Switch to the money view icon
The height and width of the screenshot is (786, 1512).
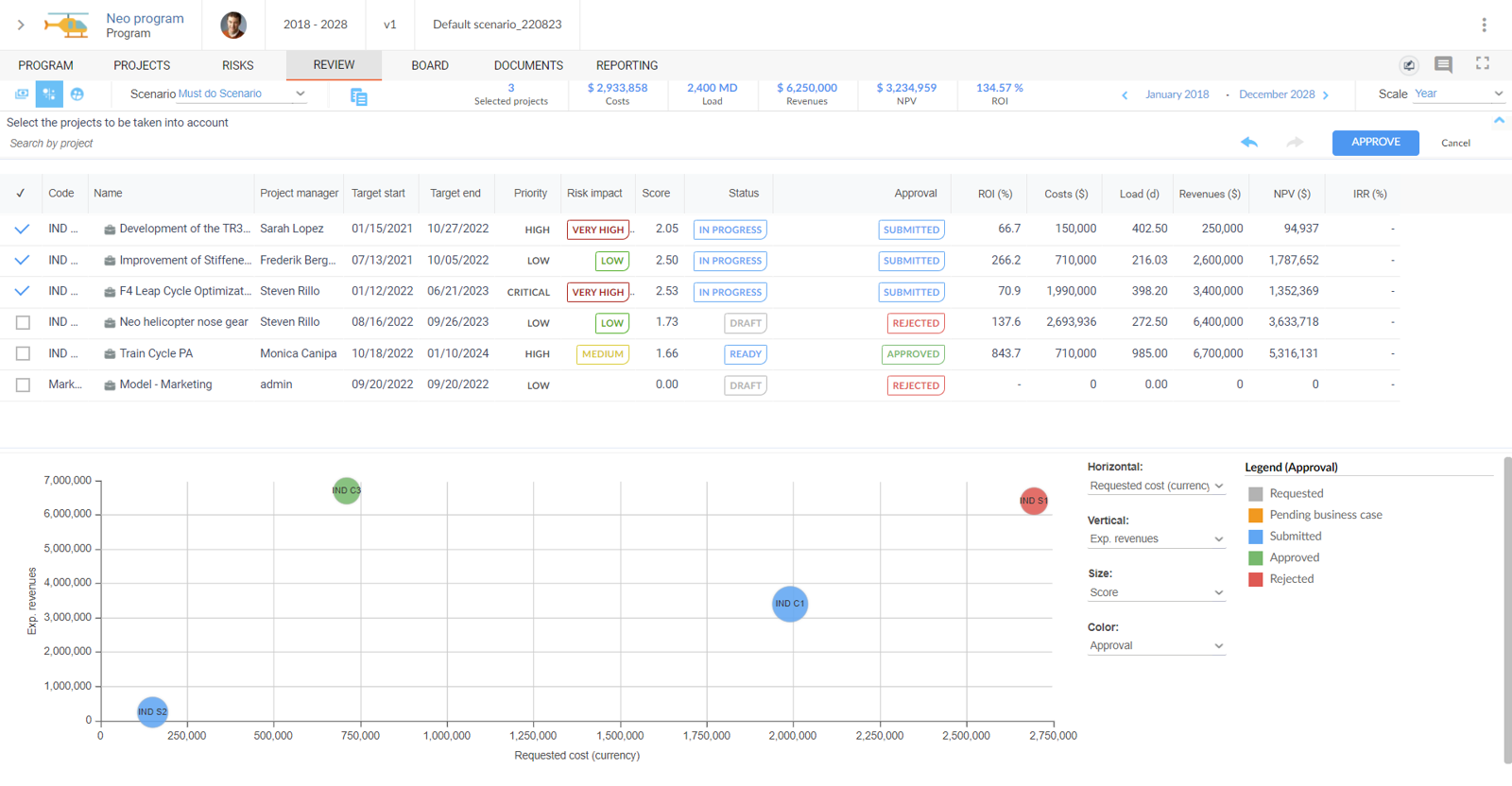click(22, 94)
